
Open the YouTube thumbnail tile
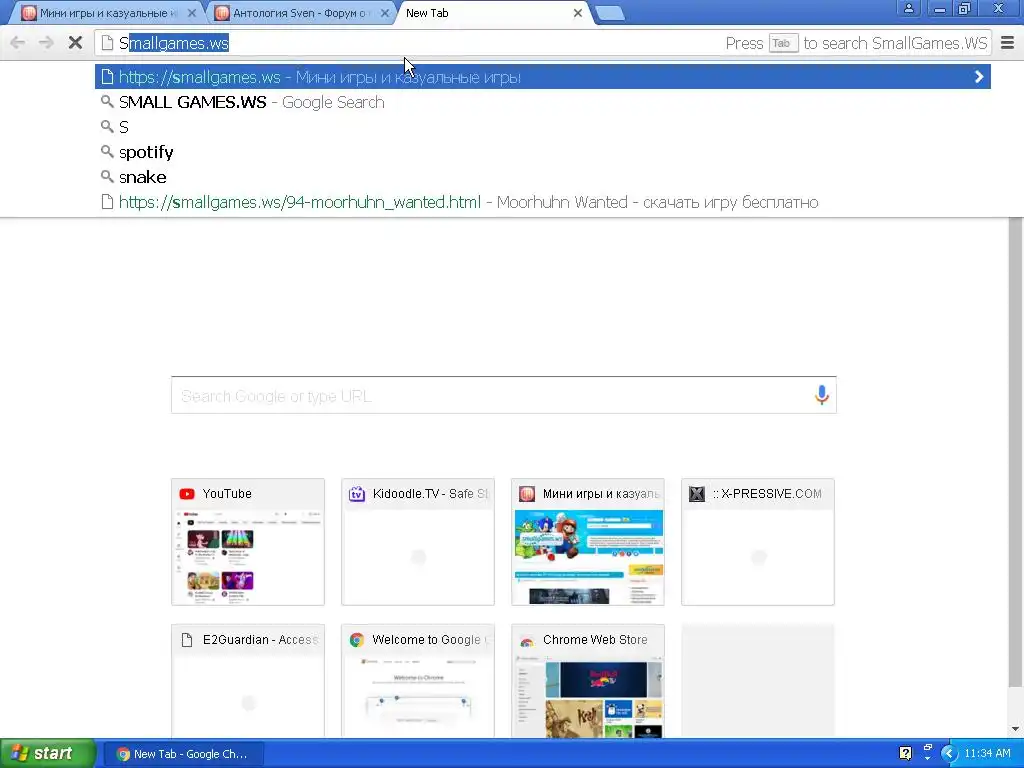tap(248, 542)
